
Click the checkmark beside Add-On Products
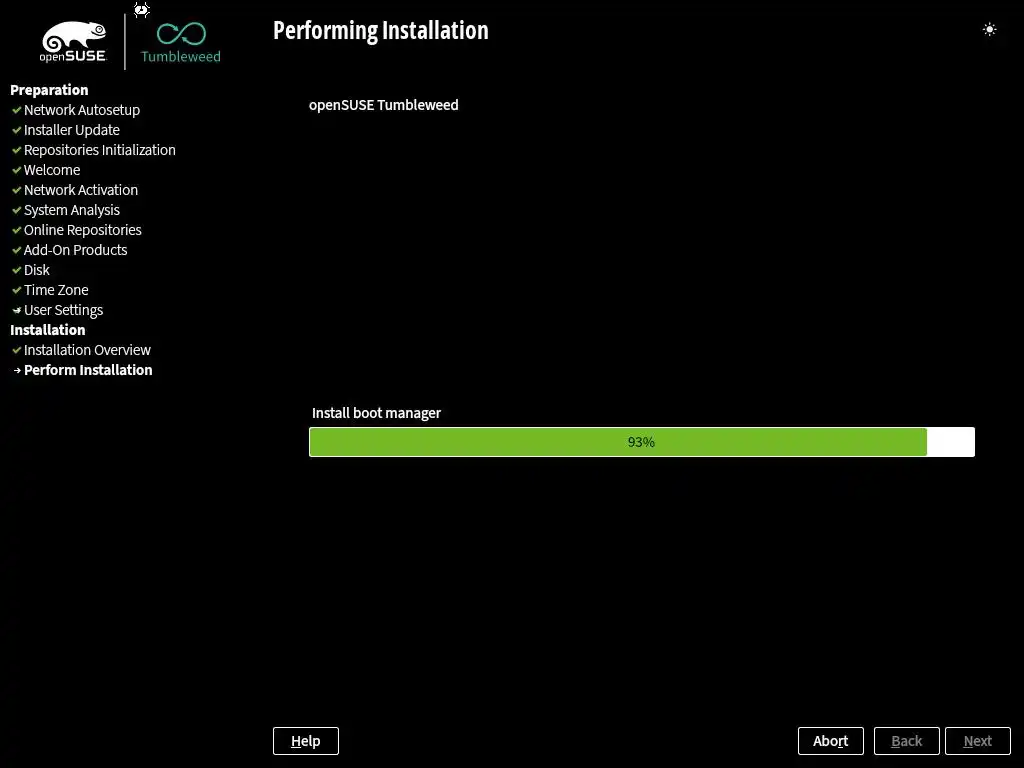[17, 250]
